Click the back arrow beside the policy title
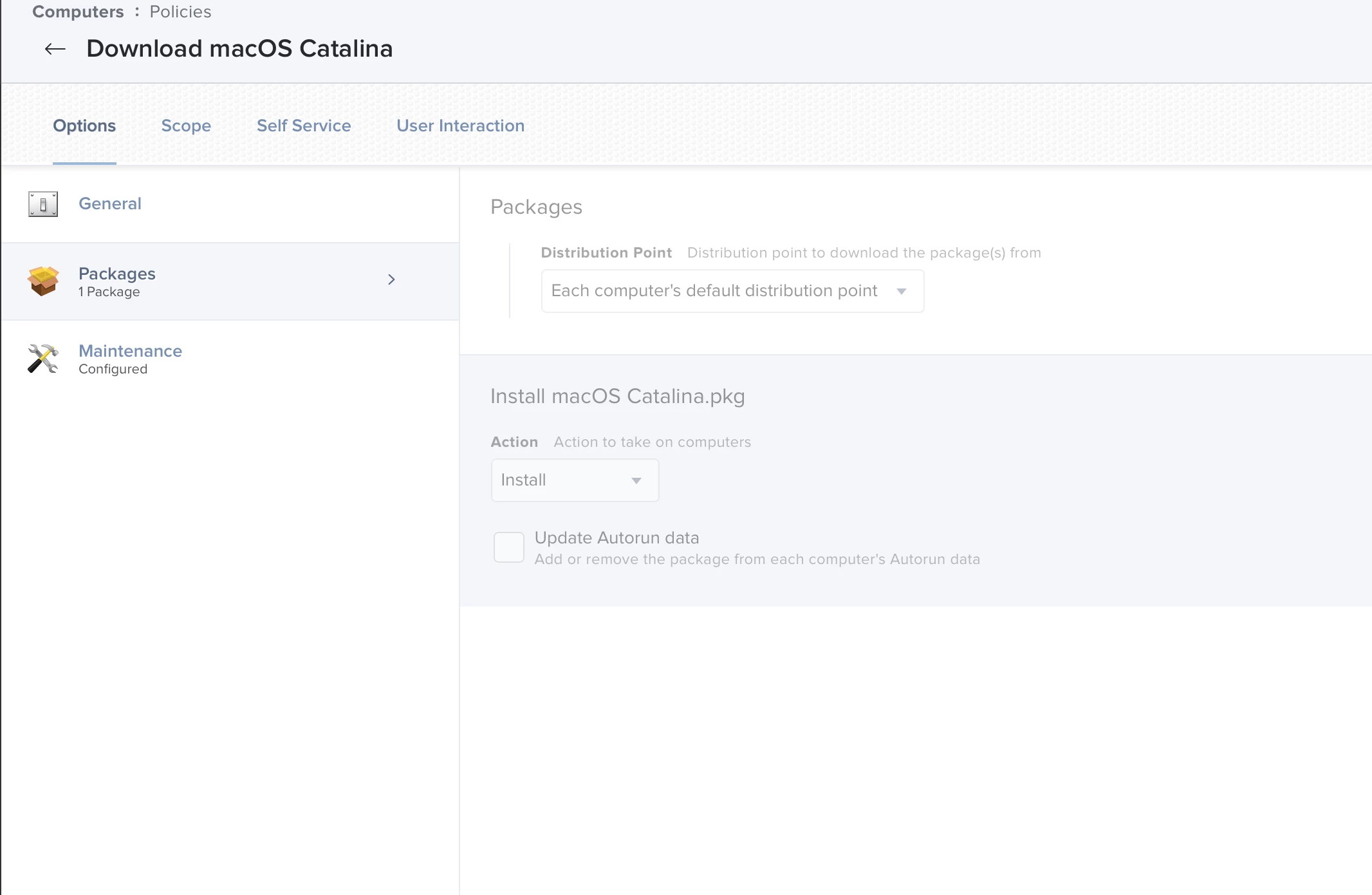The height and width of the screenshot is (895, 1372). pos(55,49)
